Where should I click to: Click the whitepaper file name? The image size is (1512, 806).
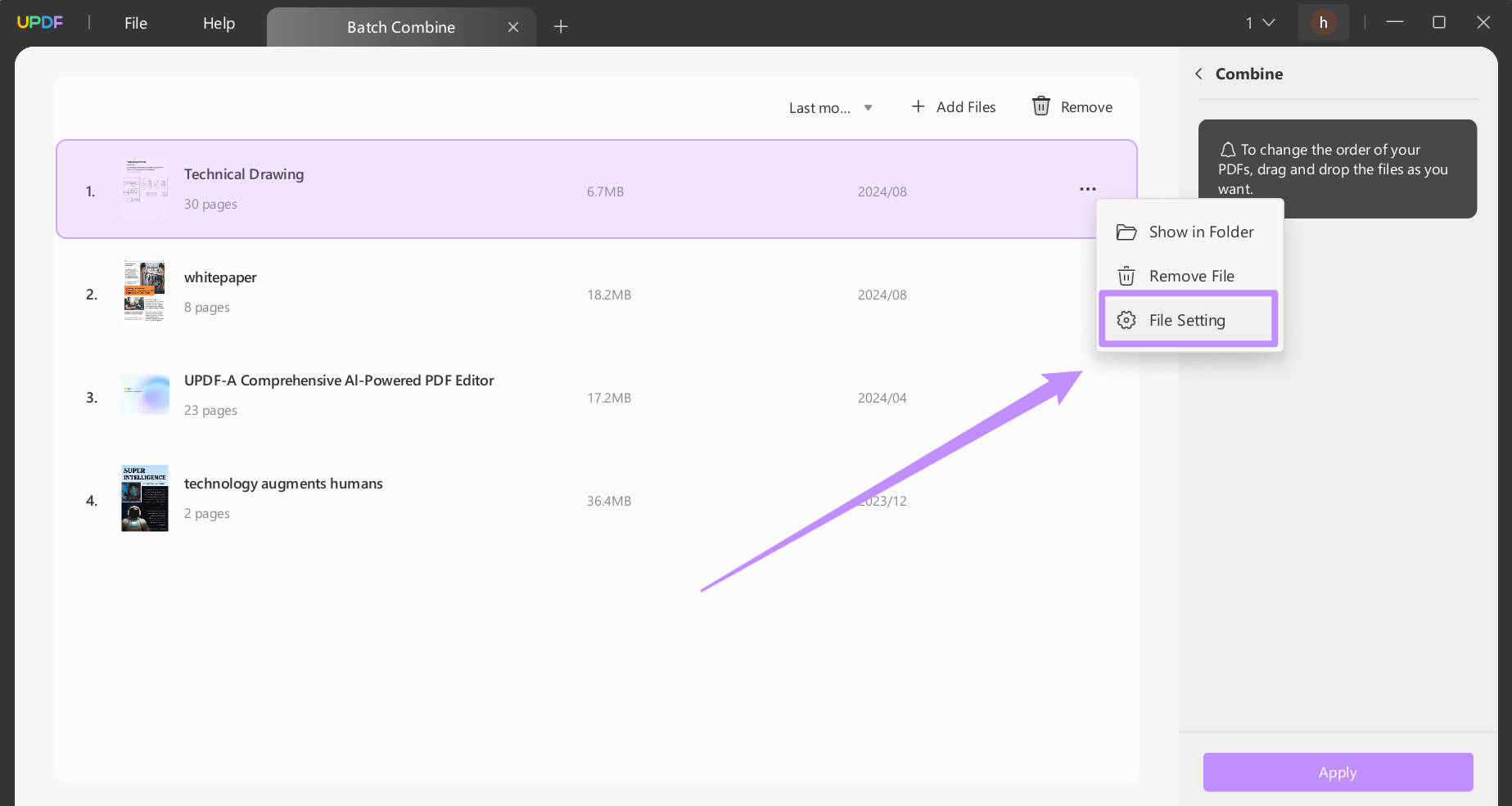220,277
